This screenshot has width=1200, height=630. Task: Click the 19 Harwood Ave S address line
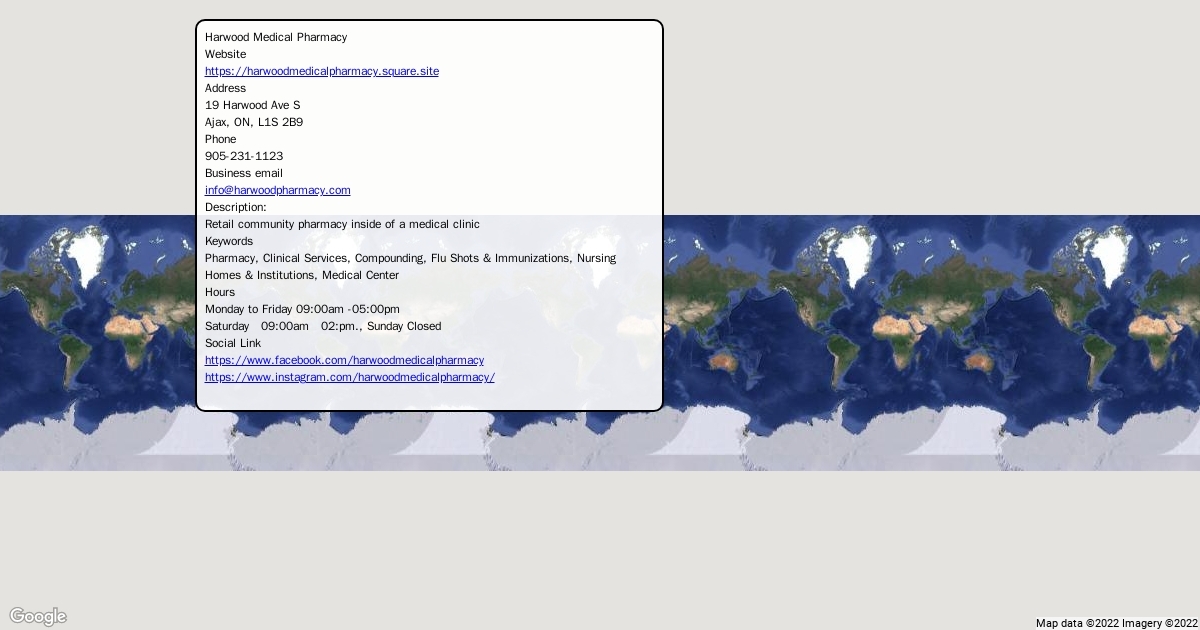tap(252, 105)
